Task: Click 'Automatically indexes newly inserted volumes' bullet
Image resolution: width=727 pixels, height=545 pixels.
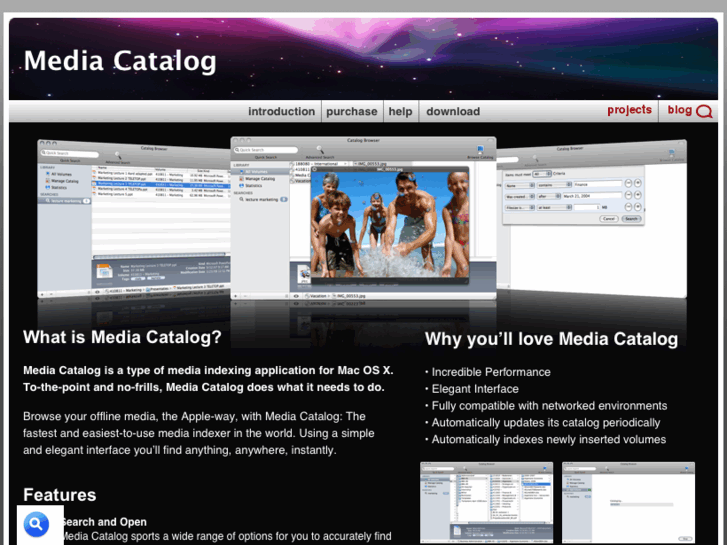Action: click(x=546, y=439)
